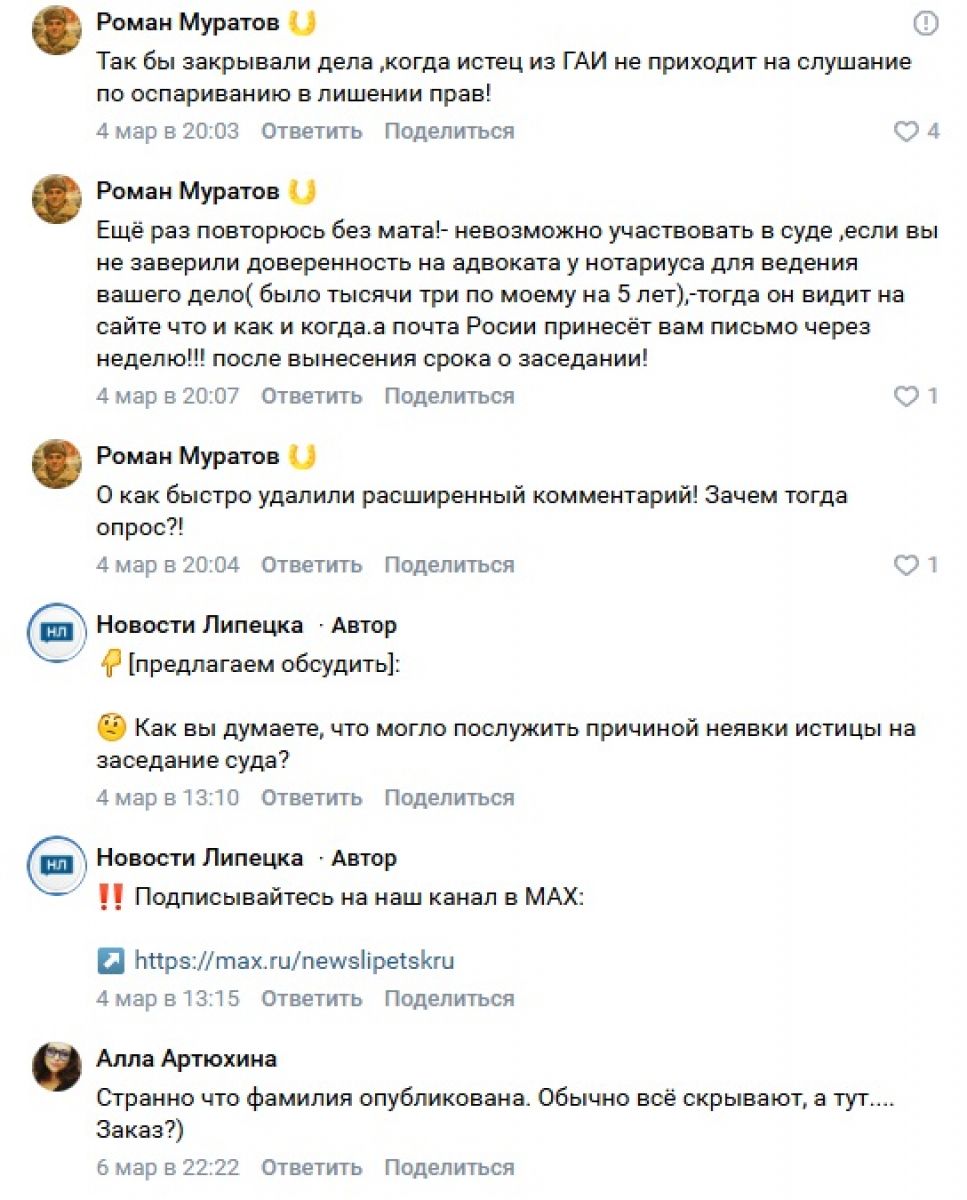The width and height of the screenshot is (967, 1200).
Task: Like the 20:04 comment about deleted commentary
Action: pos(906,565)
